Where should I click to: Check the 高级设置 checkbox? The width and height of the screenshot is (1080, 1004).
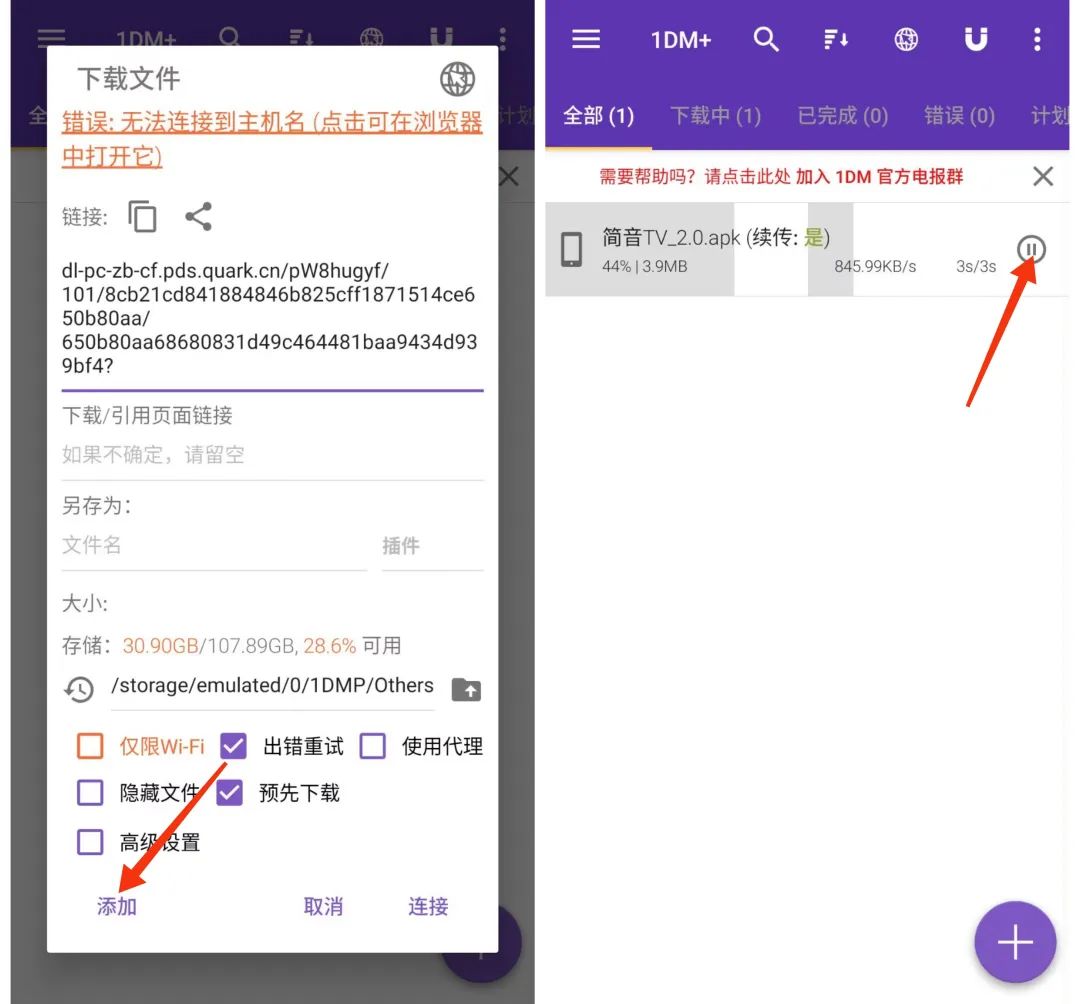[x=90, y=841]
